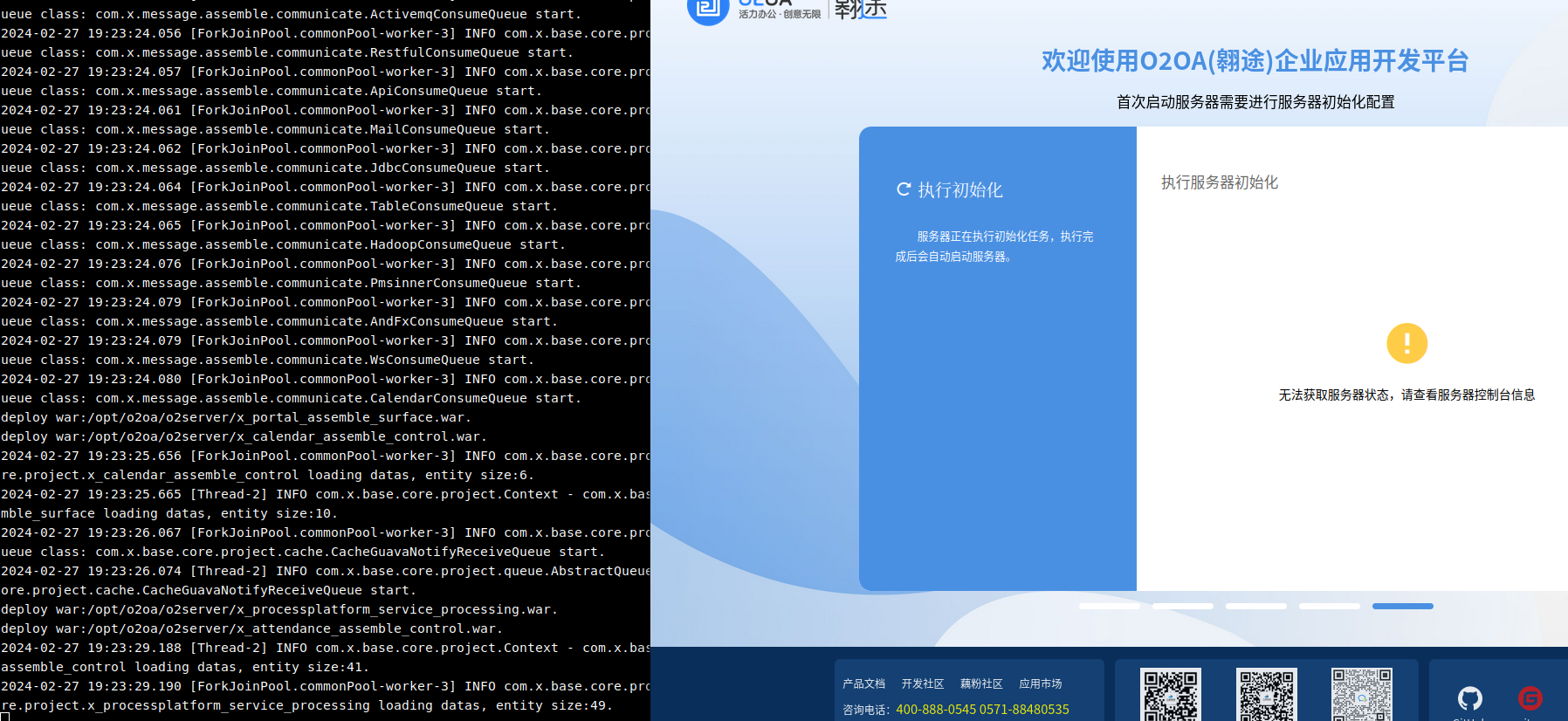This screenshot has width=1568, height=721.
Task: Open the GitHub icon link in footer
Action: click(1470, 698)
